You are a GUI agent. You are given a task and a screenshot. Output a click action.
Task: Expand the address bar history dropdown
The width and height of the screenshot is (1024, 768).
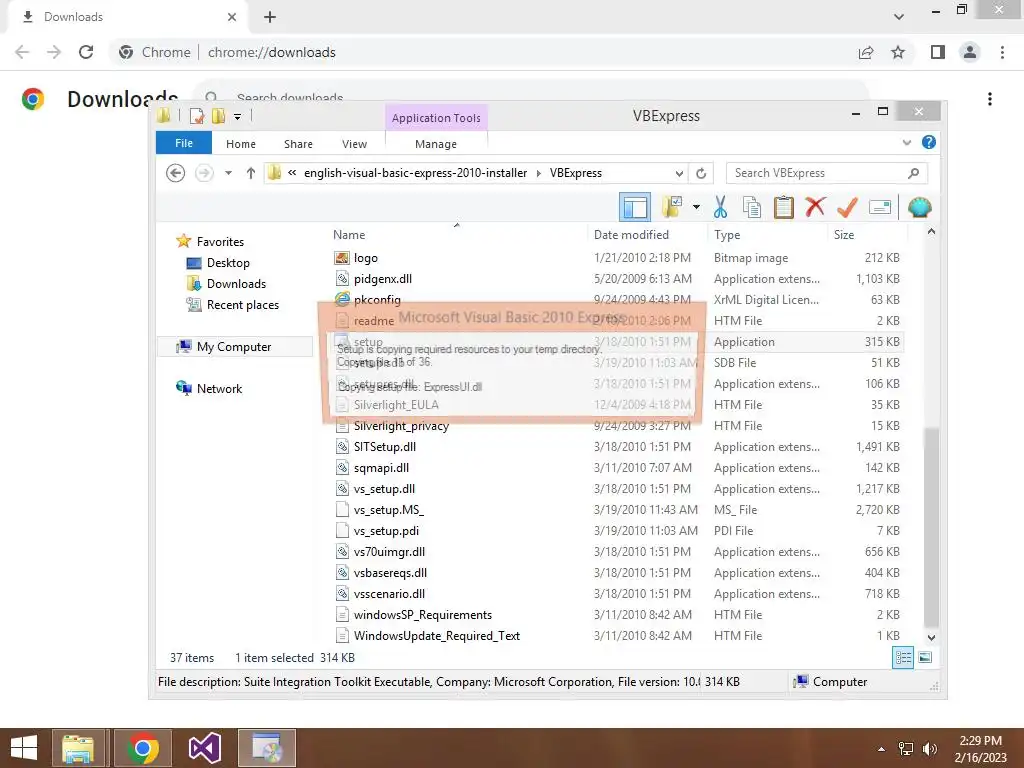tap(679, 173)
